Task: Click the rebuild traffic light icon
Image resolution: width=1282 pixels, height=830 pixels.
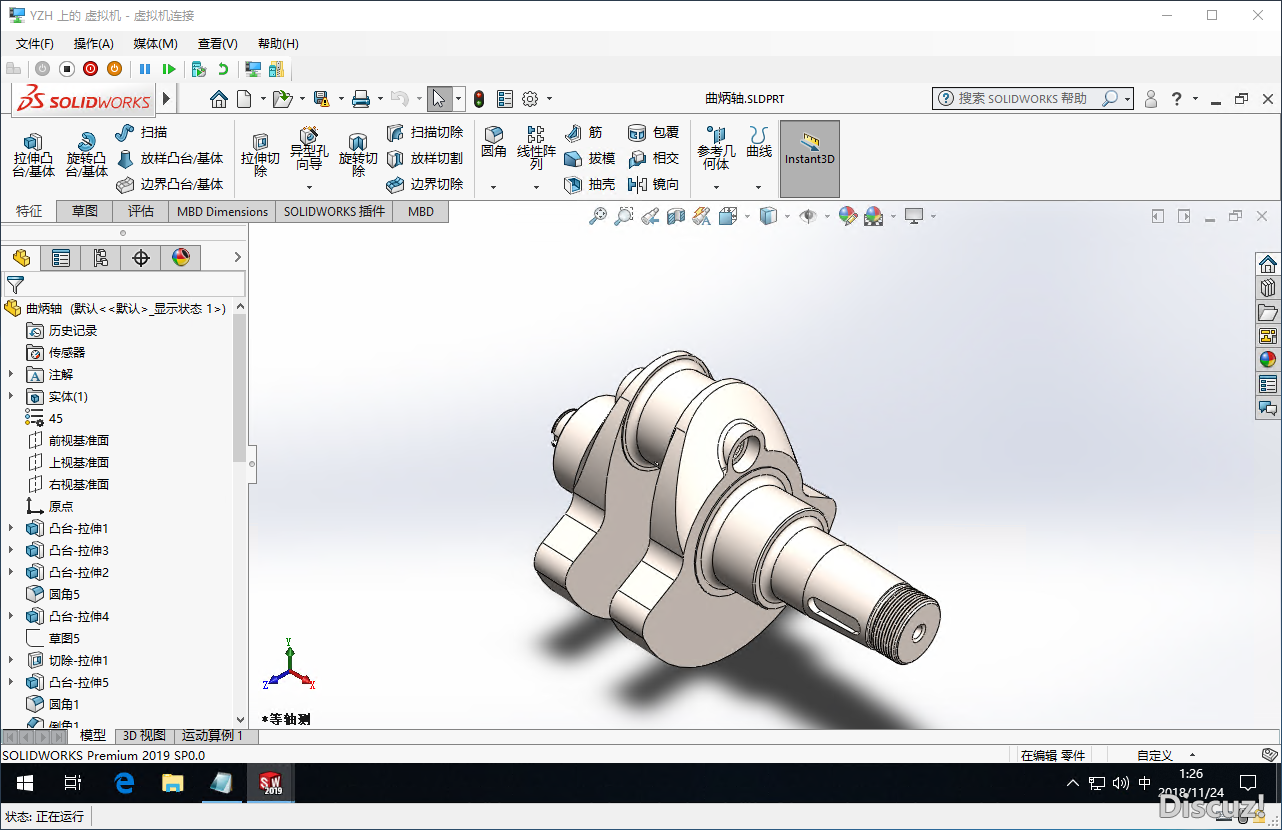Action: point(479,99)
